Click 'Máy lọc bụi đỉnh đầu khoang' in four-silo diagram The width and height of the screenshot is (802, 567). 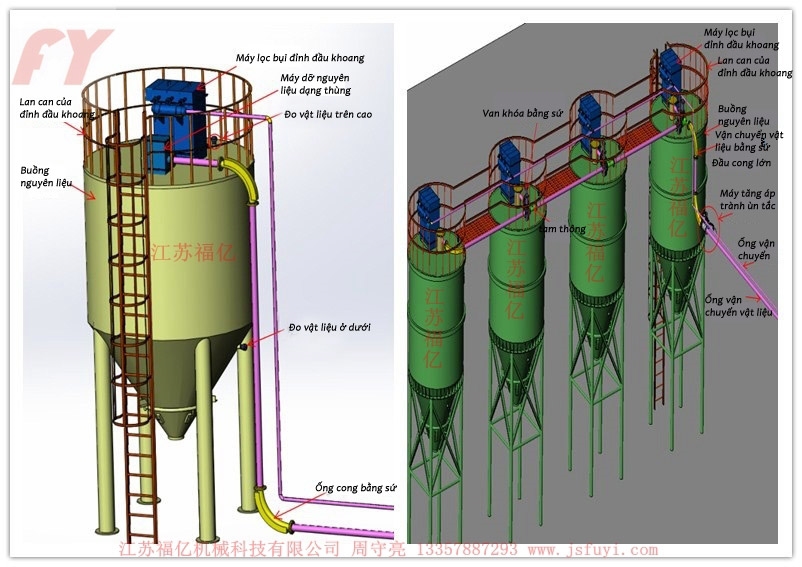tap(741, 39)
